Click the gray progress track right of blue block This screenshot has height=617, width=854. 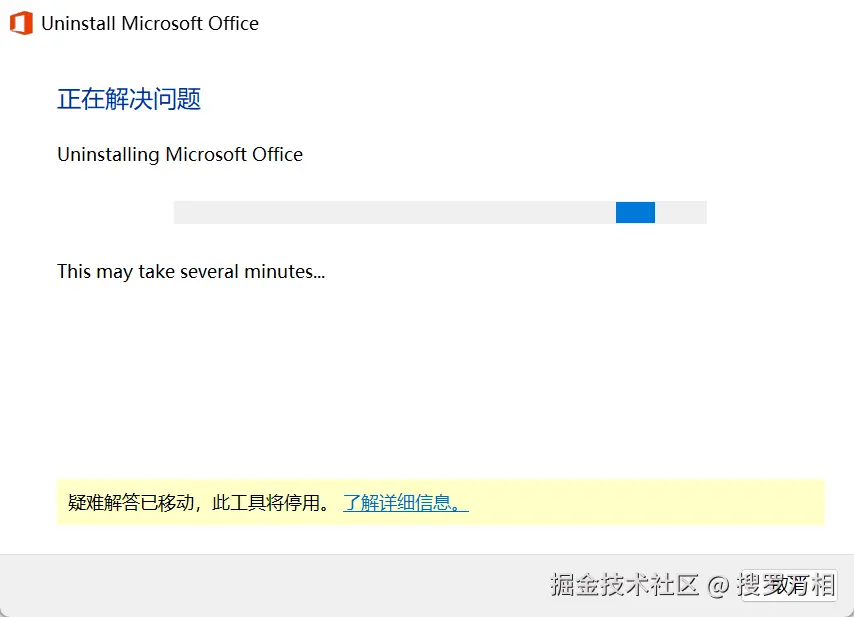pos(681,212)
